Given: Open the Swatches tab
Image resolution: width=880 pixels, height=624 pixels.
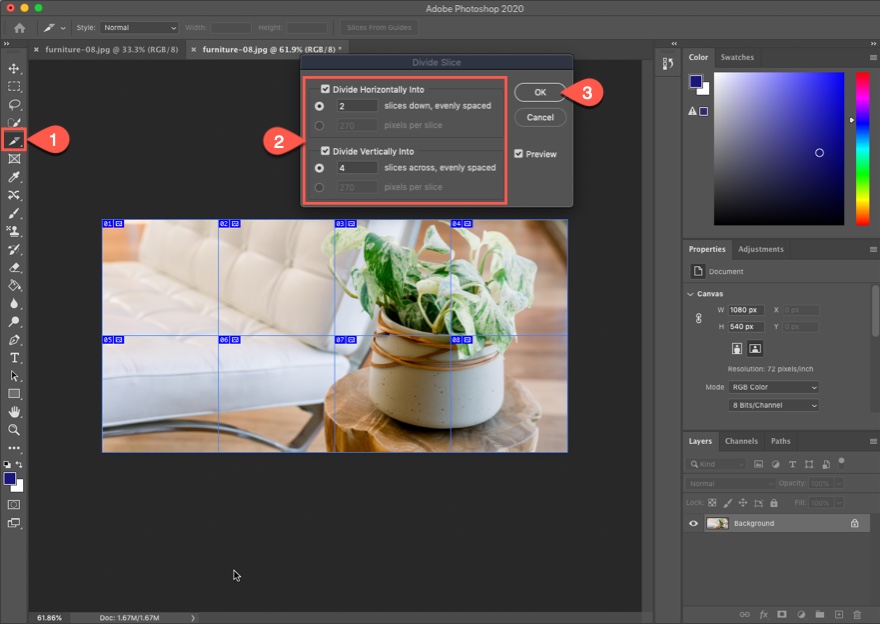Looking at the screenshot, I should coord(737,57).
